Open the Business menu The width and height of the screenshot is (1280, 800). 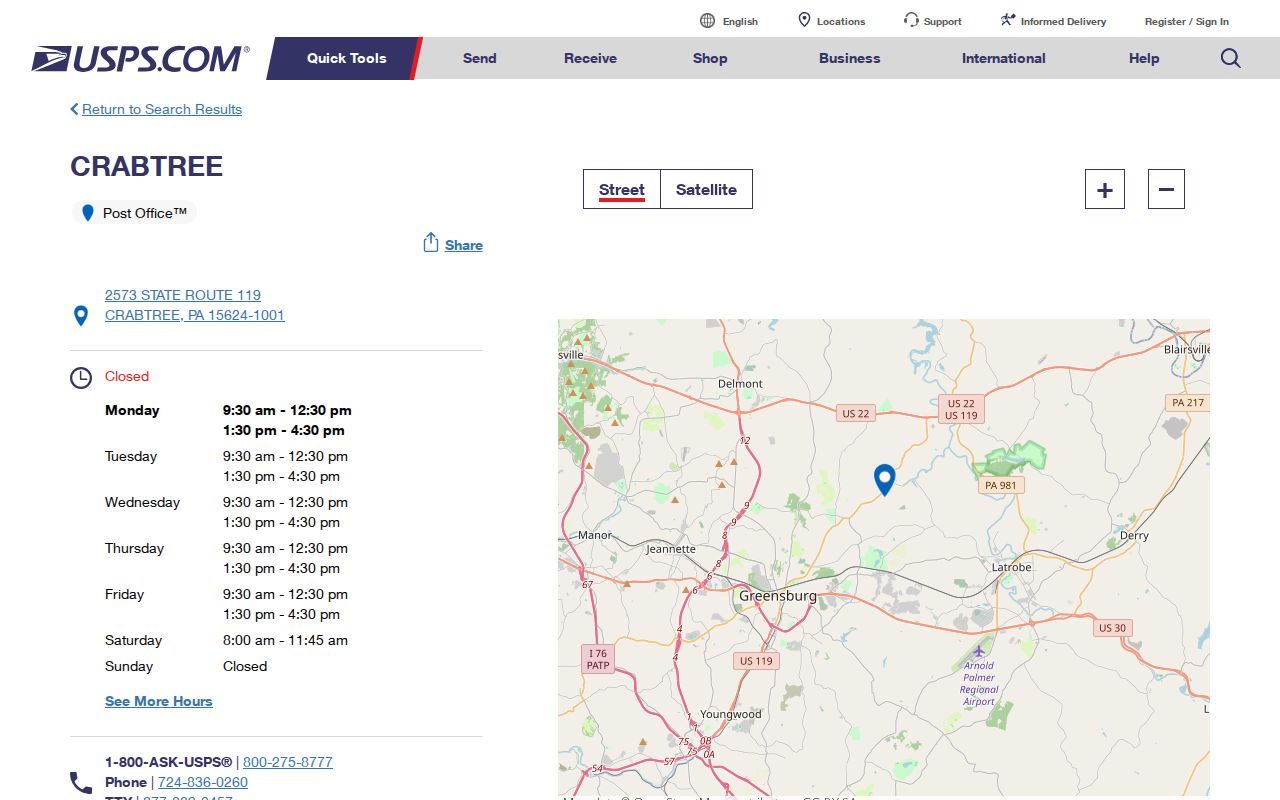click(x=850, y=58)
